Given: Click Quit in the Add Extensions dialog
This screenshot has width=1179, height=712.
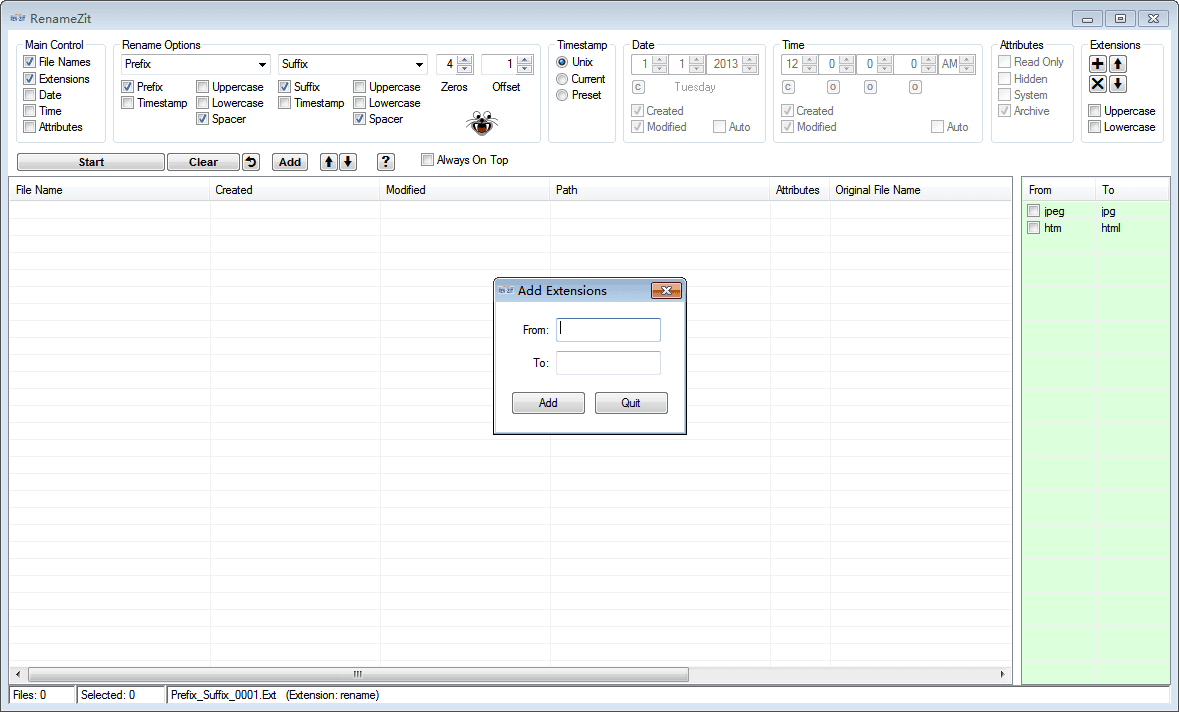Looking at the screenshot, I should tap(631, 403).
